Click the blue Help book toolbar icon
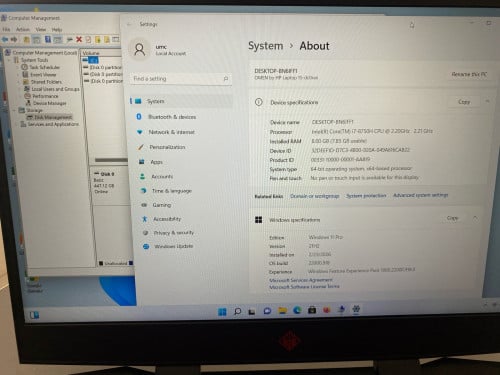 [x=48, y=39]
